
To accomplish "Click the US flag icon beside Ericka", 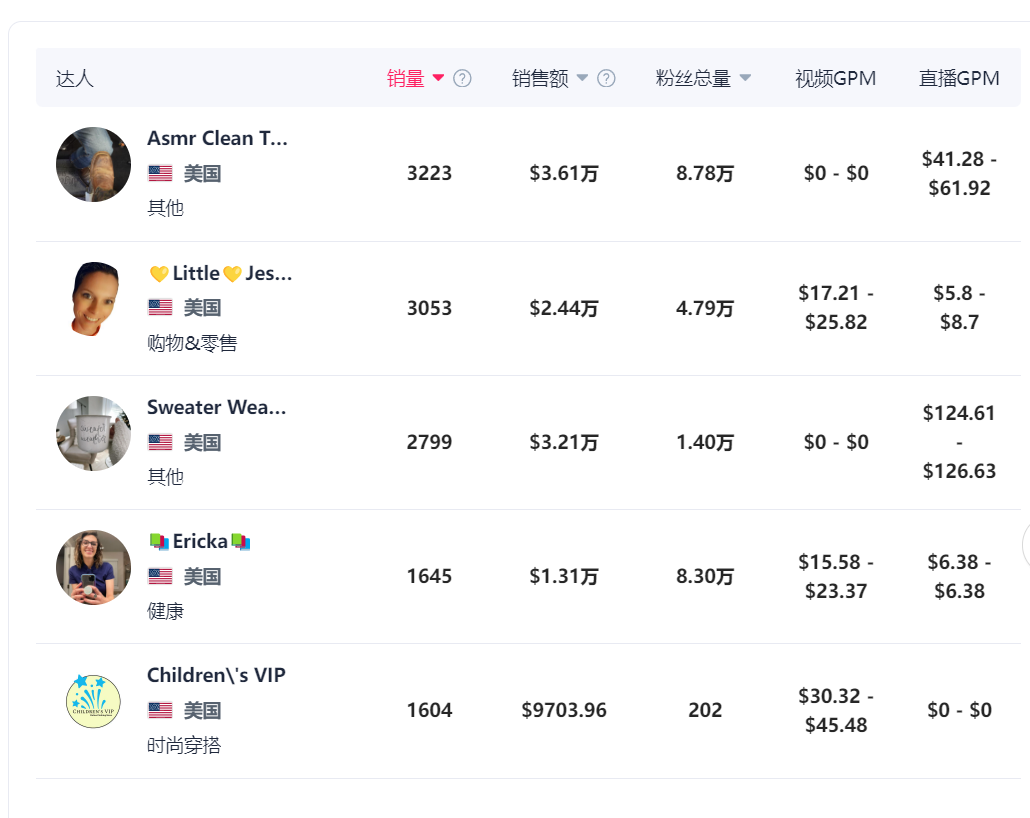I will pyautogui.click(x=160, y=576).
